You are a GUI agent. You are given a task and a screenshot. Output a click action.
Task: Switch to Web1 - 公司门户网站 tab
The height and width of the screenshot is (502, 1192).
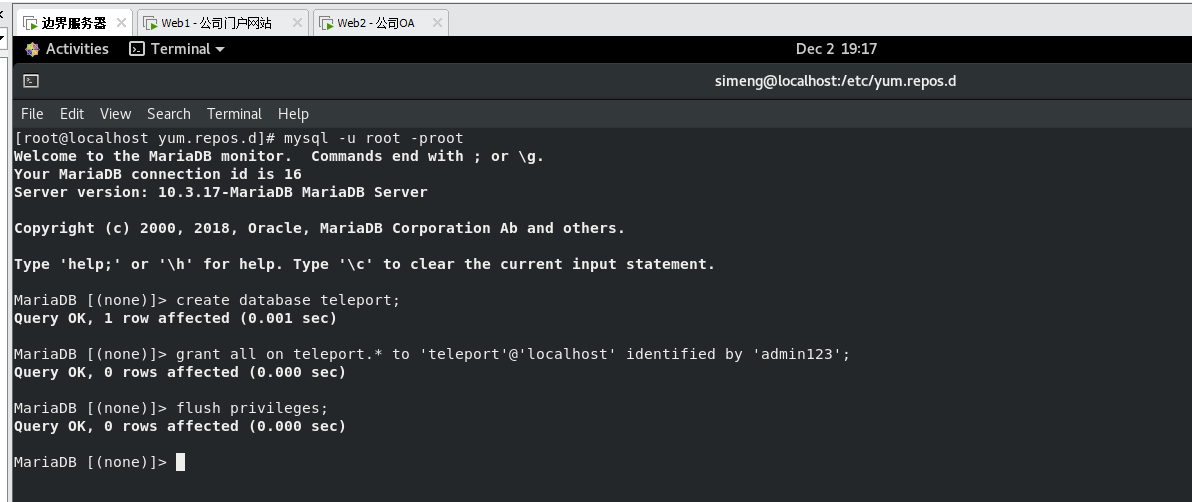pyautogui.click(x=216, y=23)
